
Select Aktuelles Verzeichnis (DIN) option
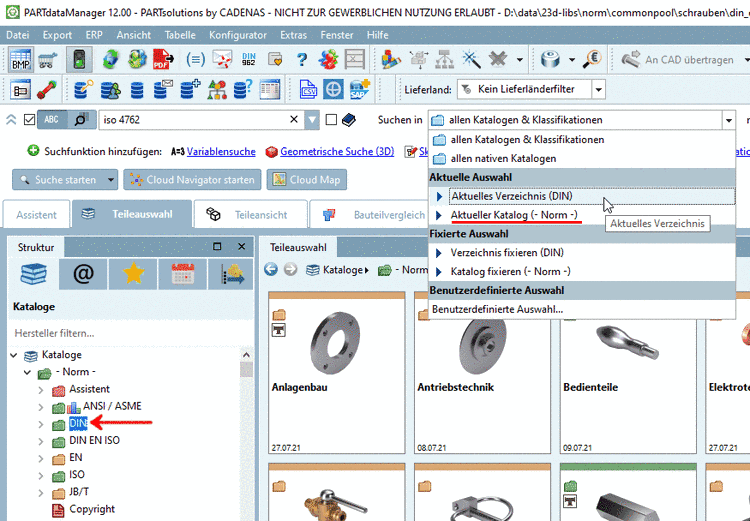(x=582, y=196)
